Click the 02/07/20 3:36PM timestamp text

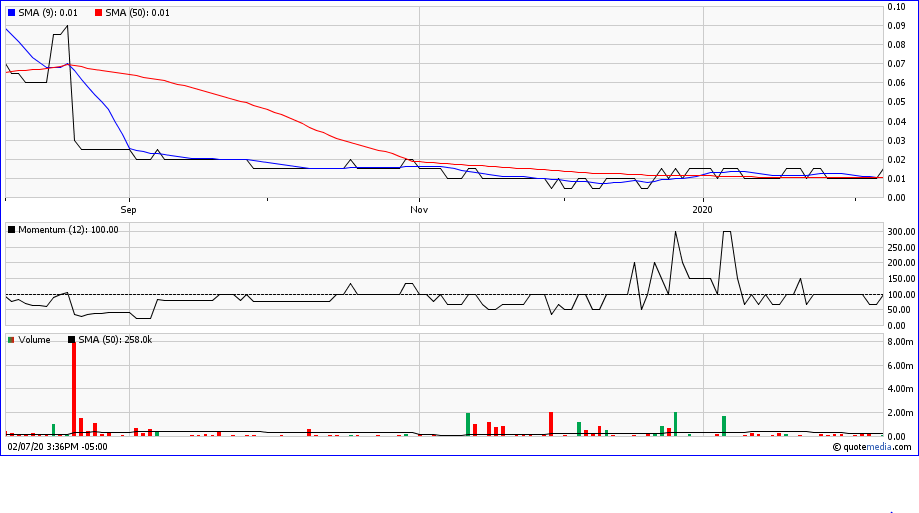57,447
